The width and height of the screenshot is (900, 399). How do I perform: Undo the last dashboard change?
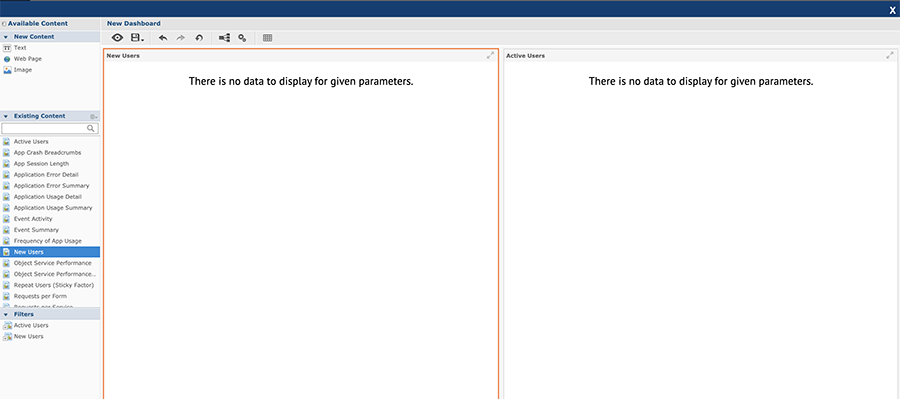pos(163,38)
